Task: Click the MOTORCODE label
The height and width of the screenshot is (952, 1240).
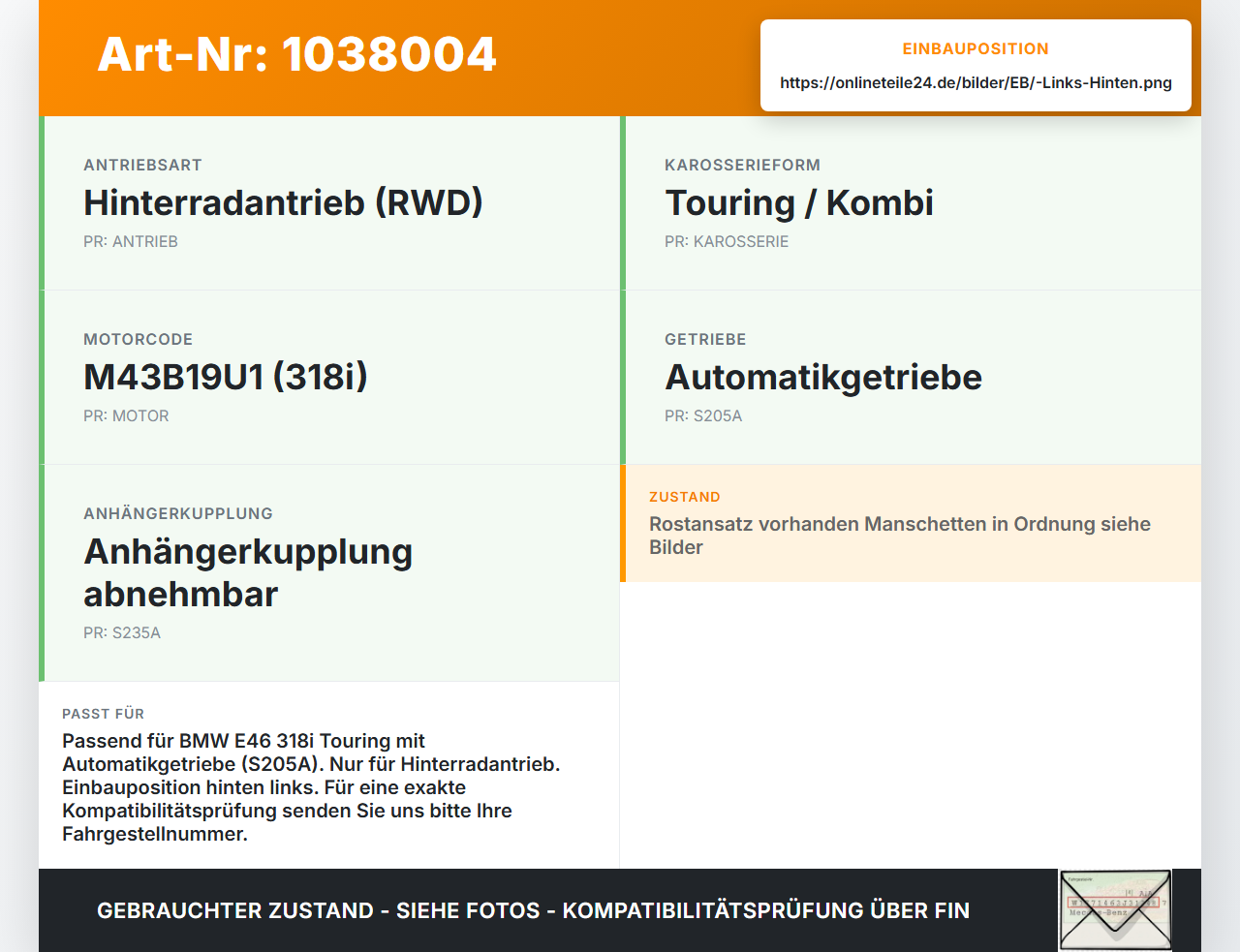Action: pyautogui.click(x=139, y=339)
